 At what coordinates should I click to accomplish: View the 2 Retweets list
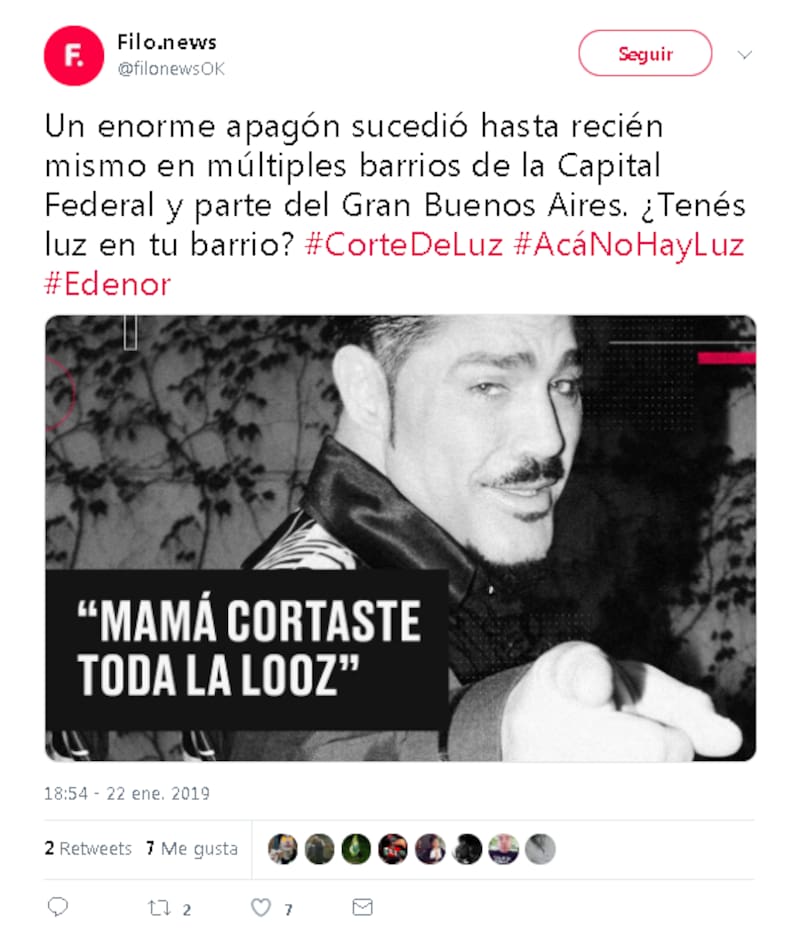88,849
